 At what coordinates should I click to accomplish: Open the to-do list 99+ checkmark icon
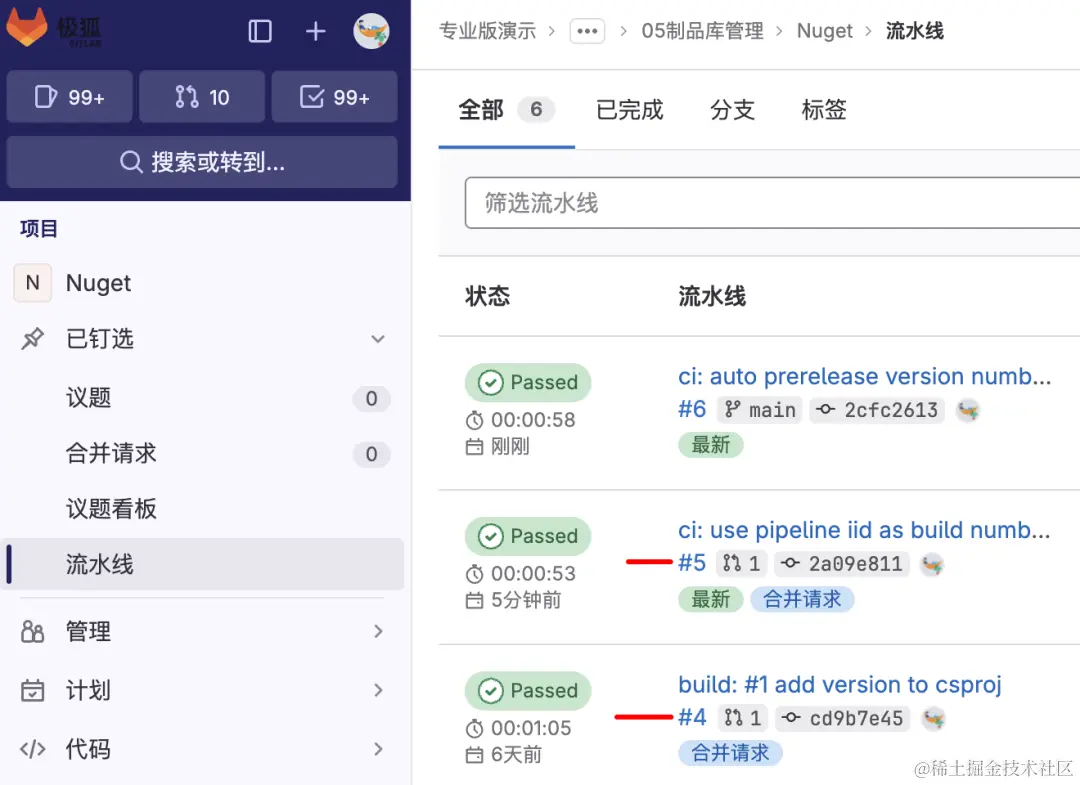334,96
